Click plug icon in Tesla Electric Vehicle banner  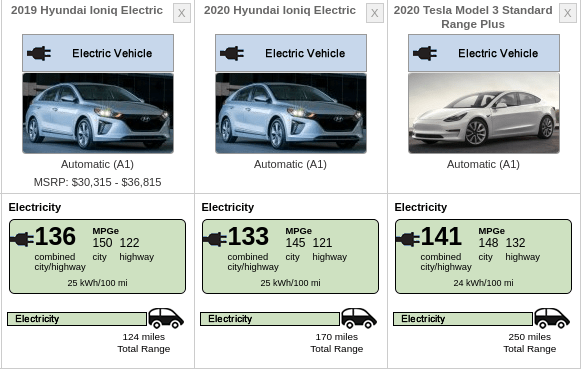(x=425, y=53)
